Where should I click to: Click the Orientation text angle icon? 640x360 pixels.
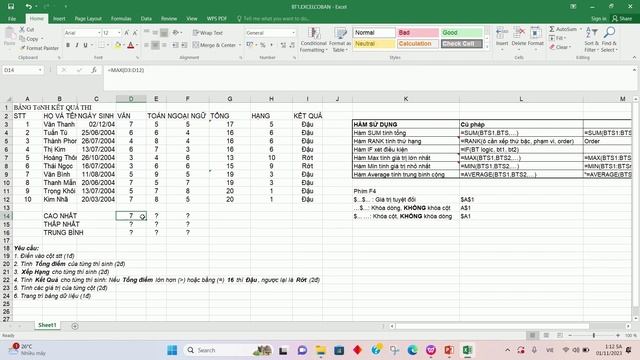[176, 33]
